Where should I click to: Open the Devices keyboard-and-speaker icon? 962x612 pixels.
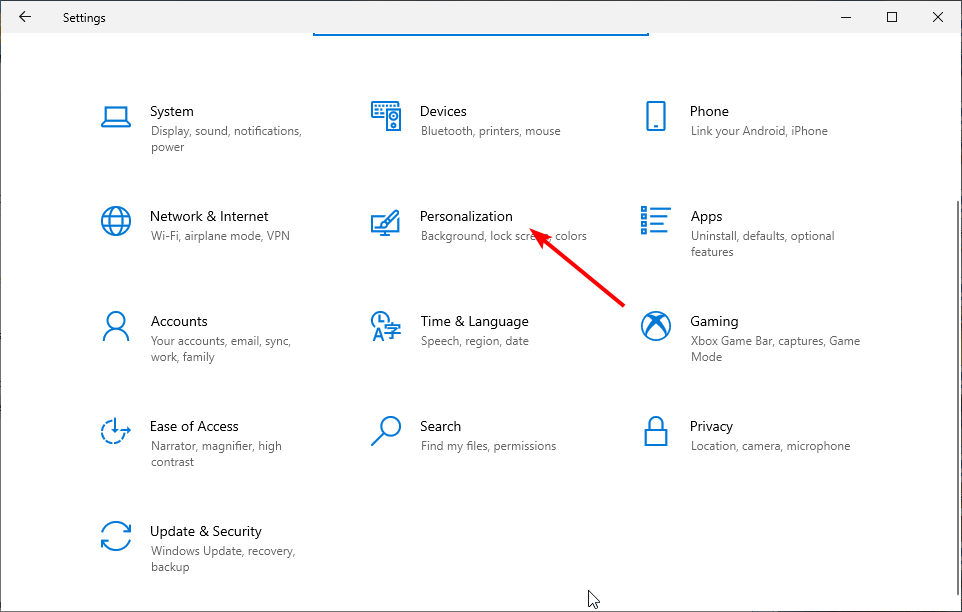coord(386,115)
